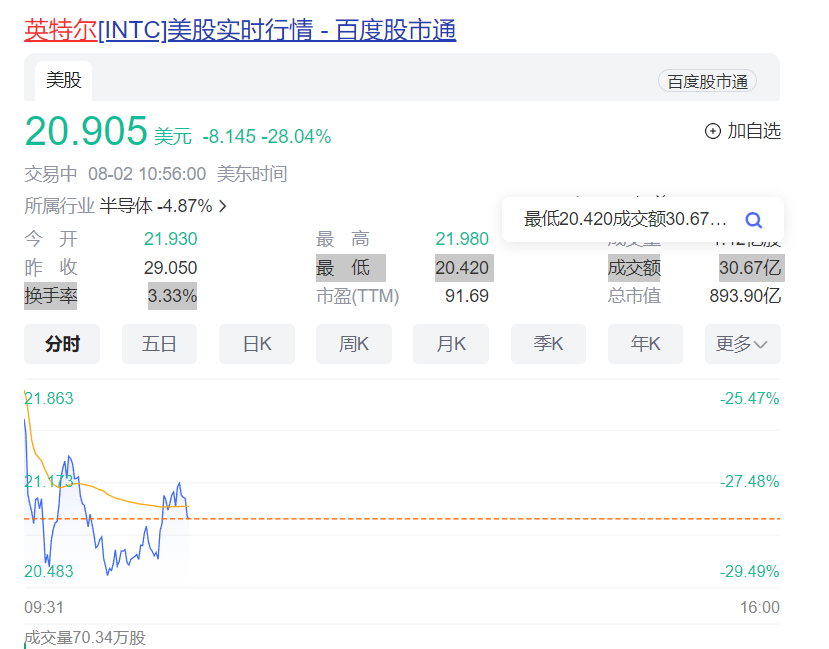Click the 市盈(TTM) value 91.69
Viewport: 829px width, 649px height.
tap(467, 295)
